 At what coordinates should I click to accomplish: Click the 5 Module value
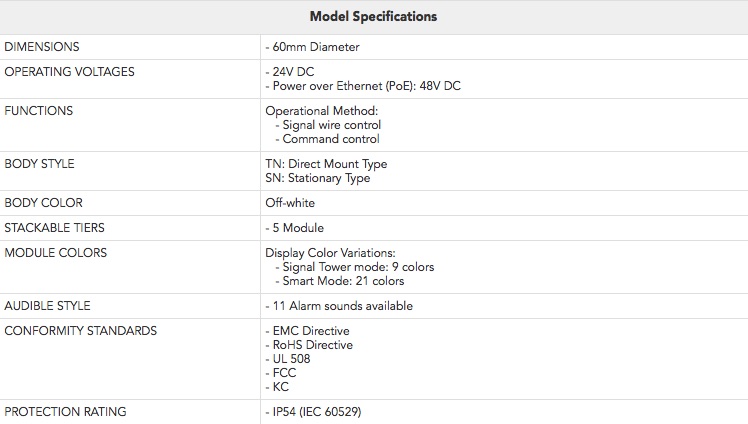295,228
